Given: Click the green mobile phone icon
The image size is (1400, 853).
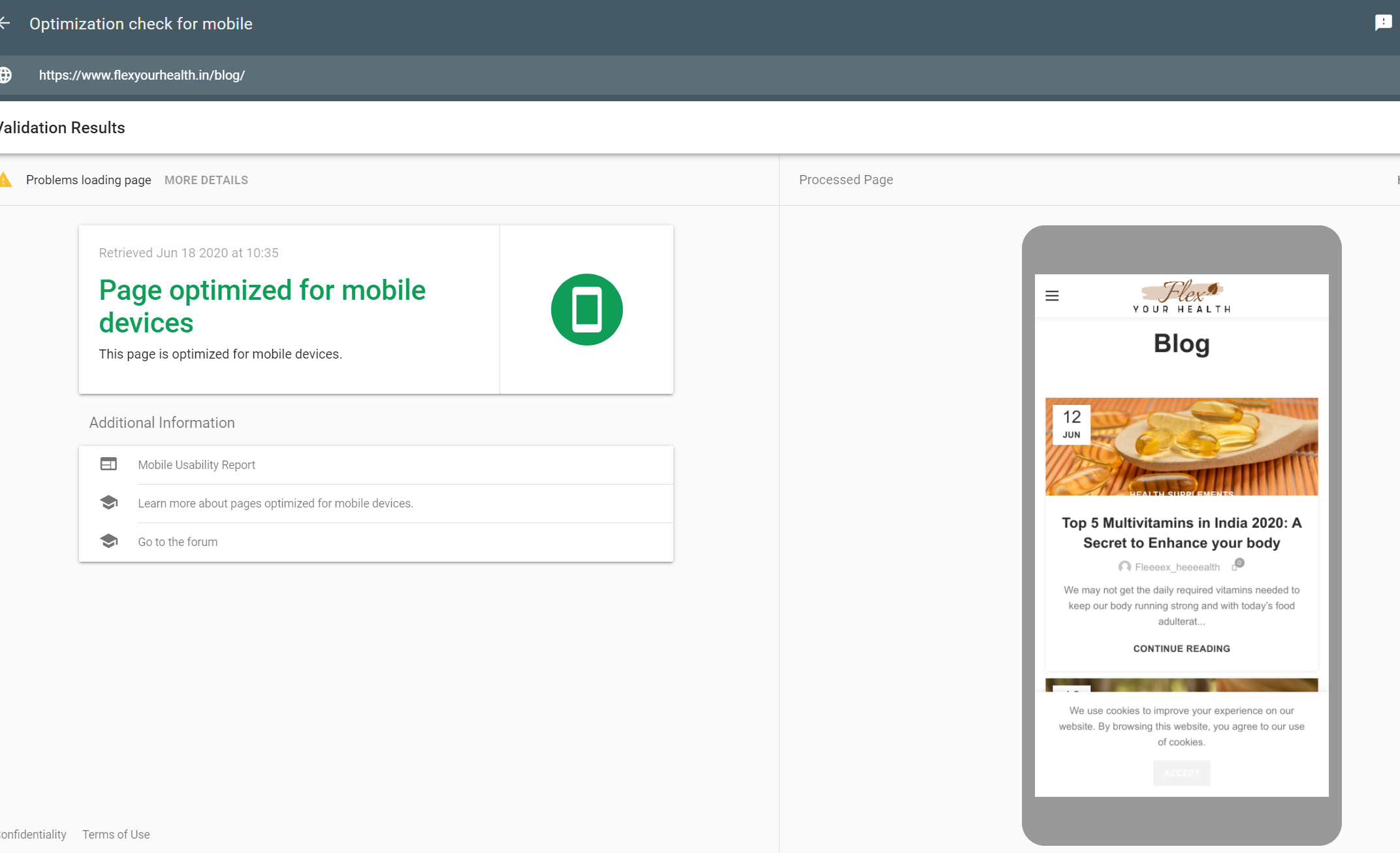Looking at the screenshot, I should [586, 310].
